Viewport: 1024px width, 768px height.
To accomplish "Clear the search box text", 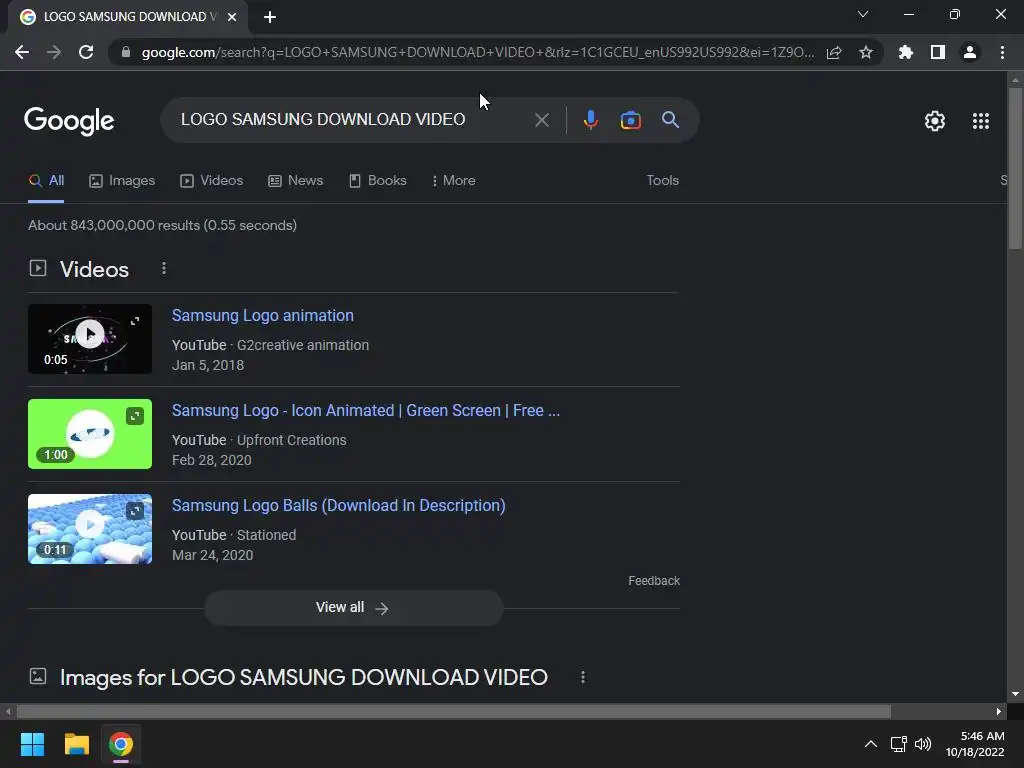I will click(541, 120).
